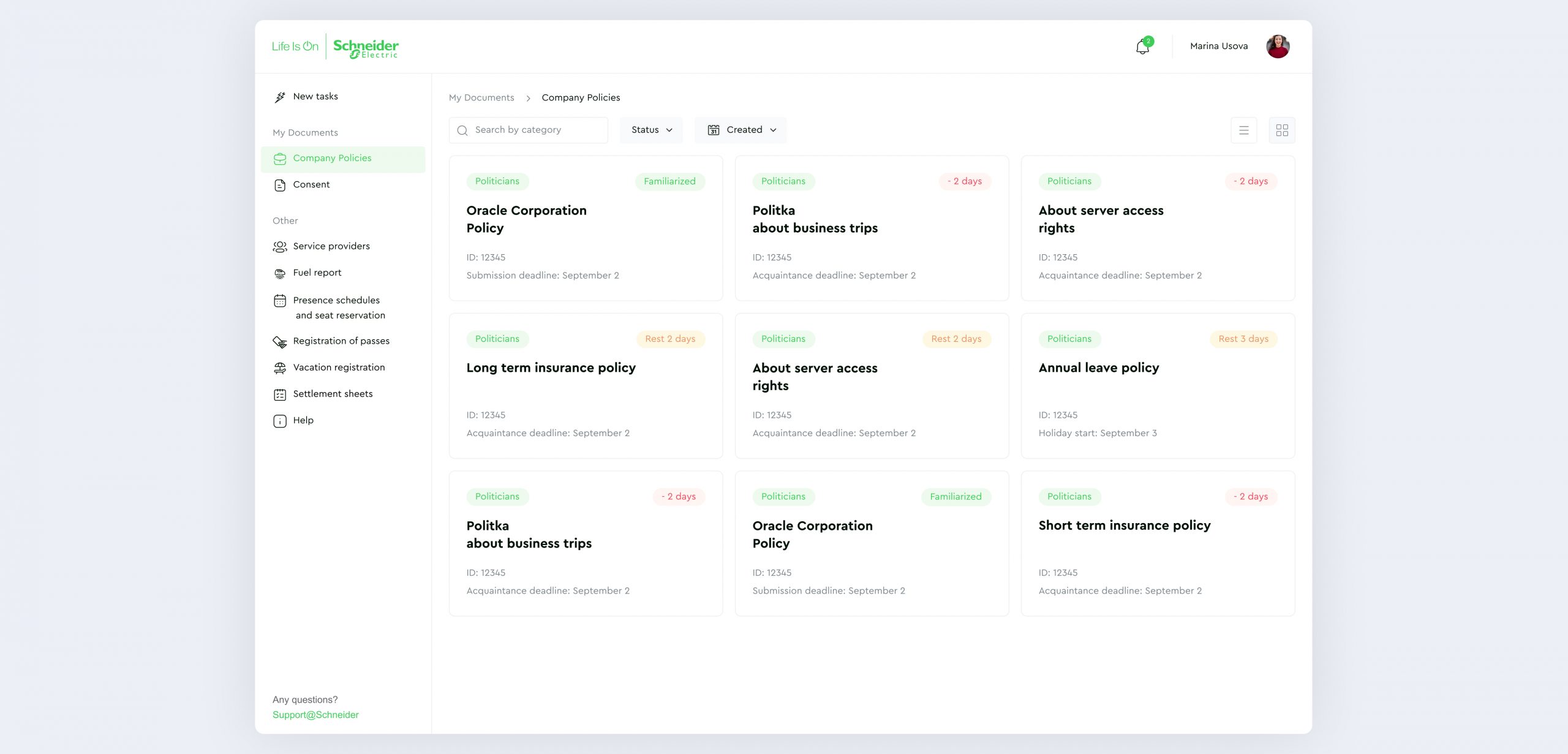The image size is (1568, 754).
Task: Click the notification bell icon
Action: point(1142,47)
